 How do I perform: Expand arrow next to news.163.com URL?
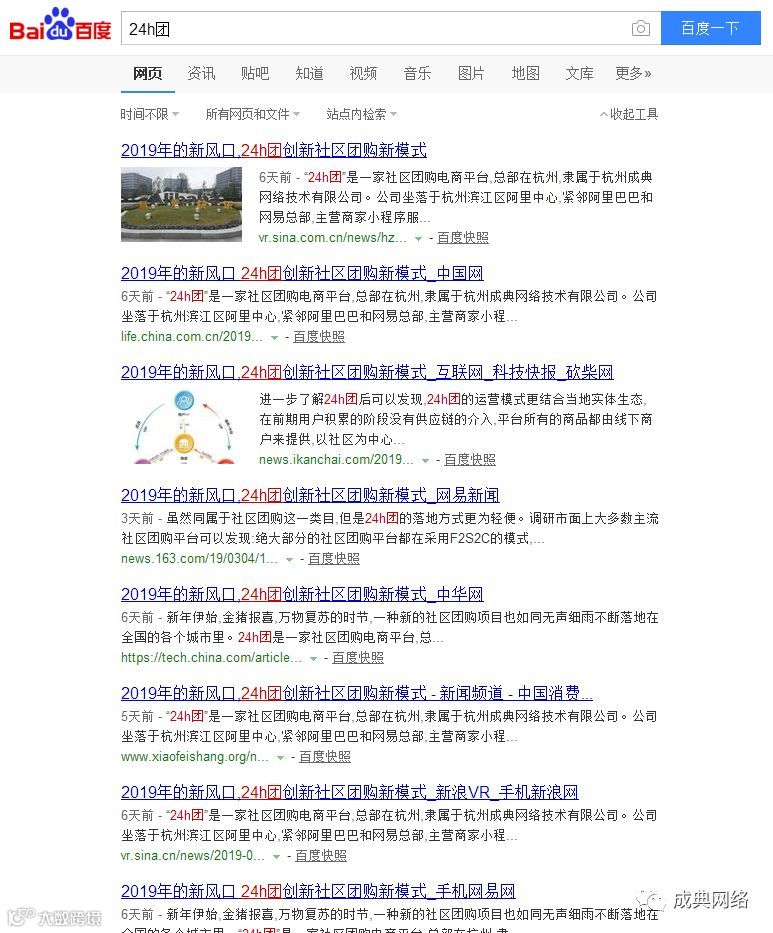click(289, 559)
